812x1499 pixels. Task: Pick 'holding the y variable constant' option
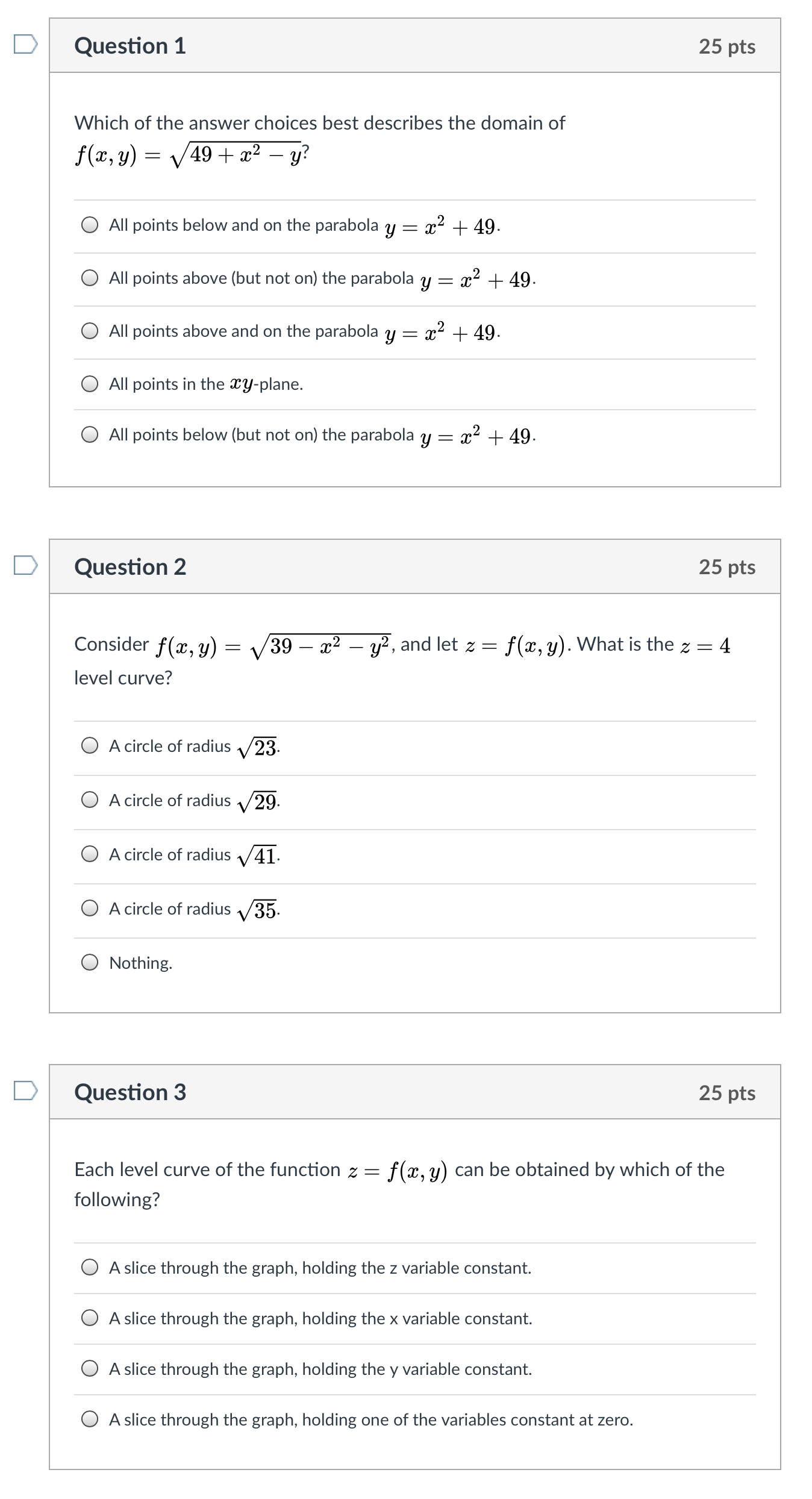[x=90, y=1369]
